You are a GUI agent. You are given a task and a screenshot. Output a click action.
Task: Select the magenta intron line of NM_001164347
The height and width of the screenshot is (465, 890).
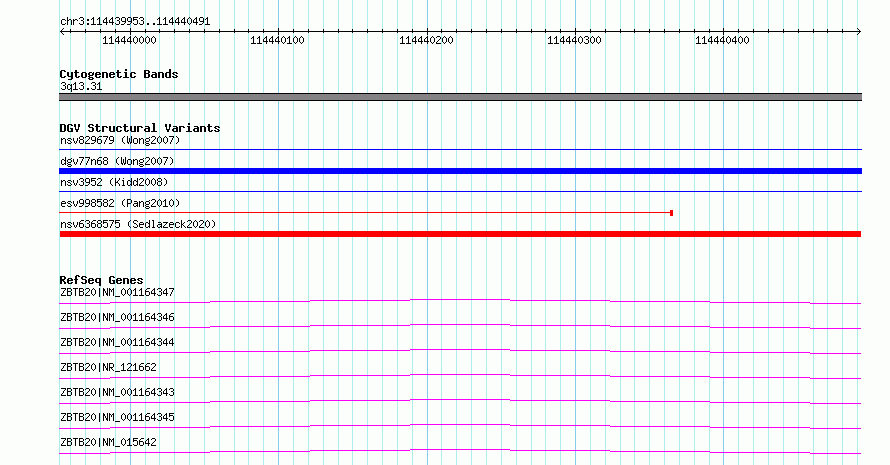coord(460,301)
